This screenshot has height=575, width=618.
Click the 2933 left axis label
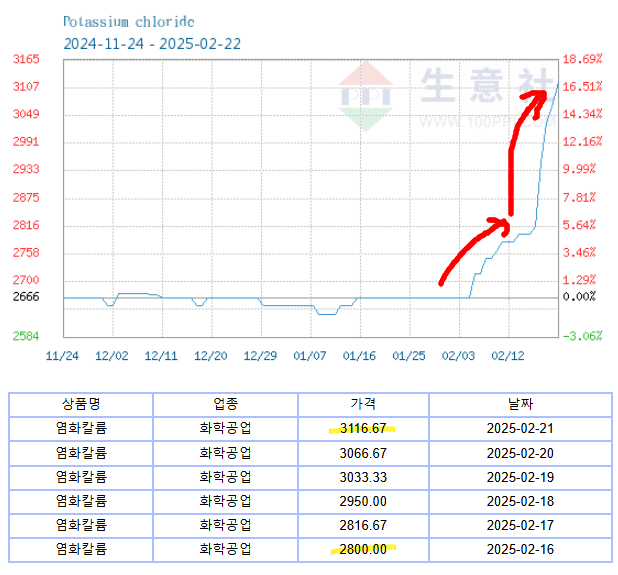[26, 169]
